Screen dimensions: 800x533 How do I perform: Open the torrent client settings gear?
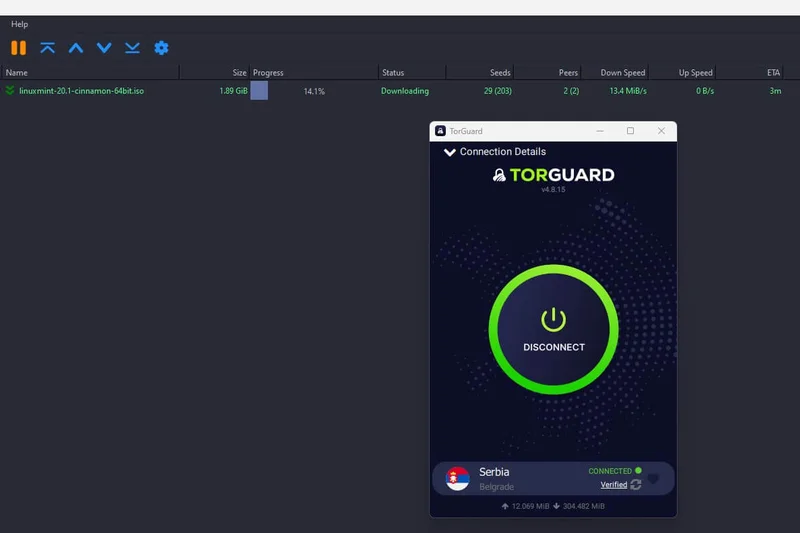161,48
